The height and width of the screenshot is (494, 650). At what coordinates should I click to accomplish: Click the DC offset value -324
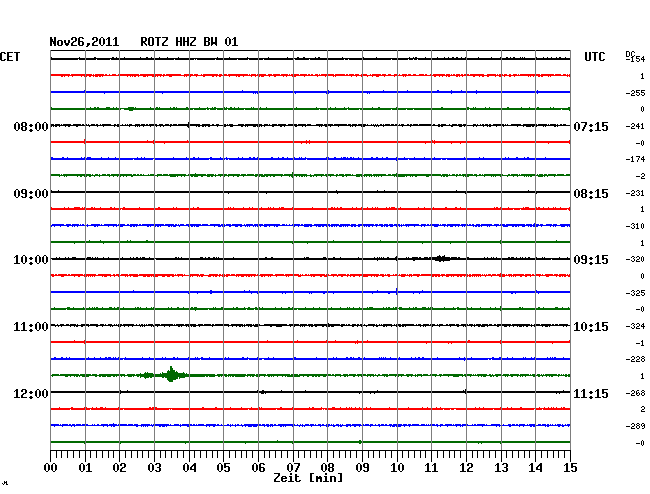[x=635, y=326]
